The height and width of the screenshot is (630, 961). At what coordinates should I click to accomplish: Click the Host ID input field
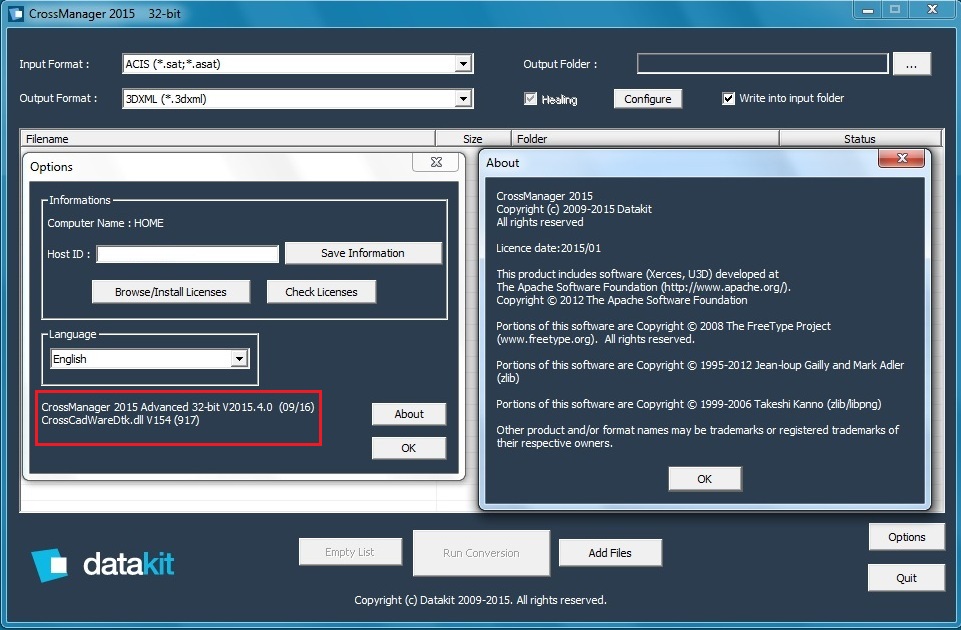[x=188, y=254]
